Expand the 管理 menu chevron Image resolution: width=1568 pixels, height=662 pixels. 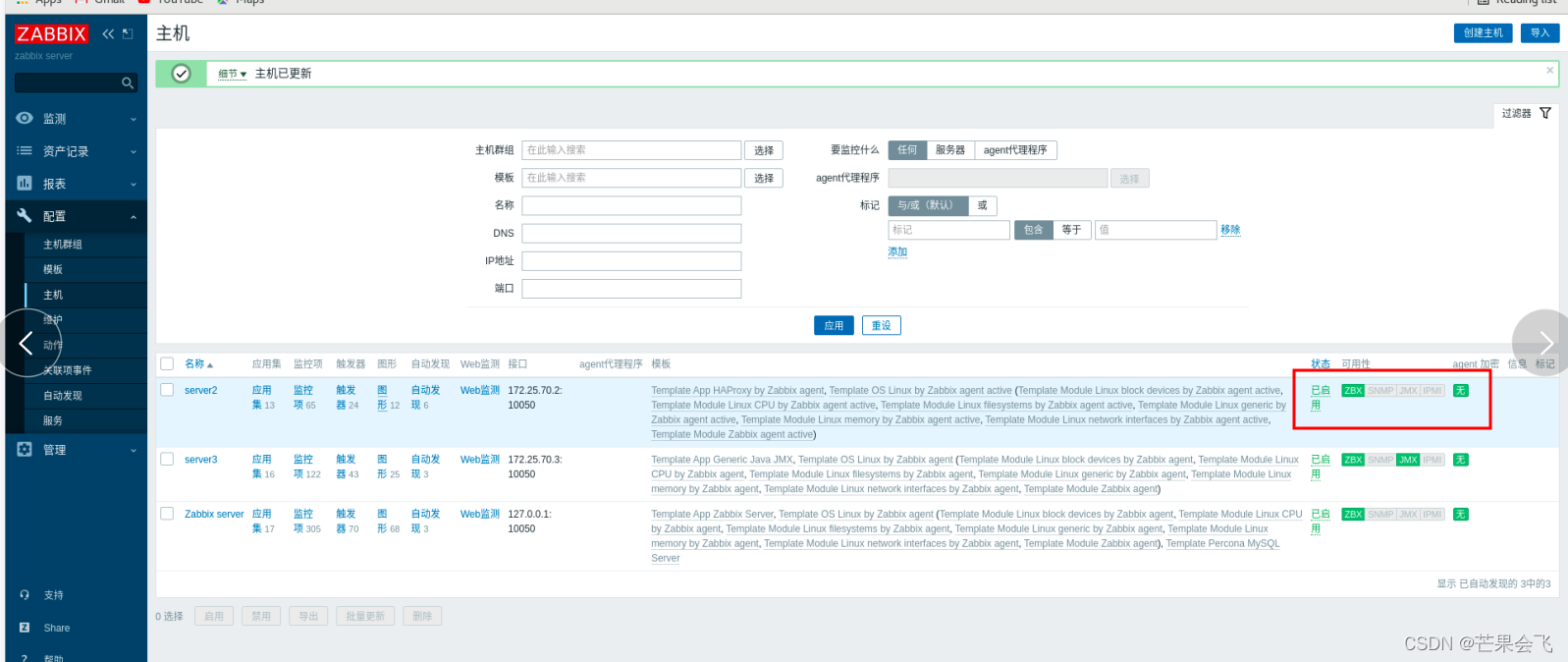coord(134,450)
